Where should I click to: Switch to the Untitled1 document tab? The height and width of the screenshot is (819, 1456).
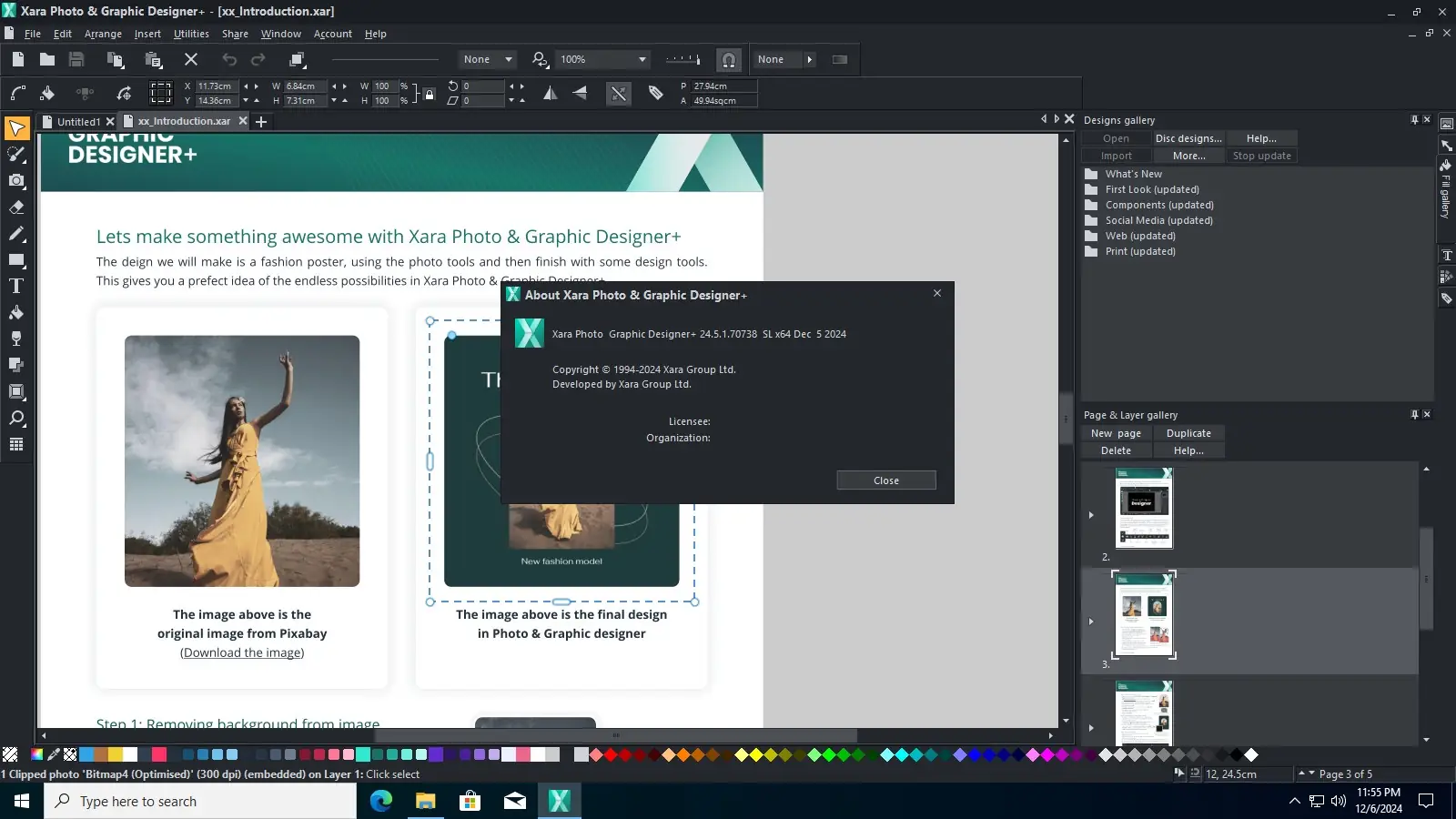(78, 121)
